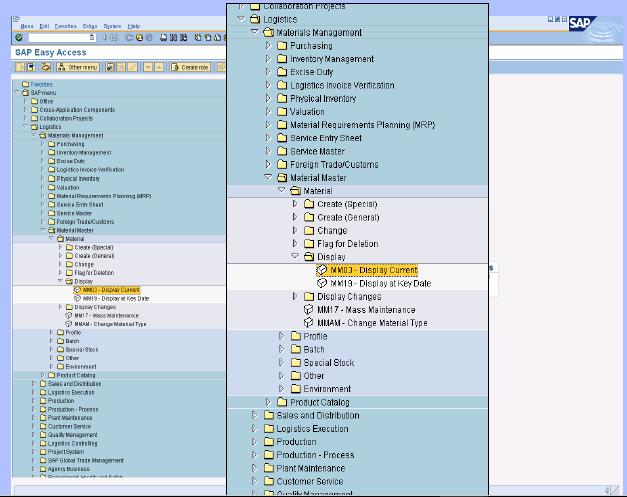Expand Product Catalog in enlarged panel
This screenshot has height=497, width=627.
[x=268, y=402]
